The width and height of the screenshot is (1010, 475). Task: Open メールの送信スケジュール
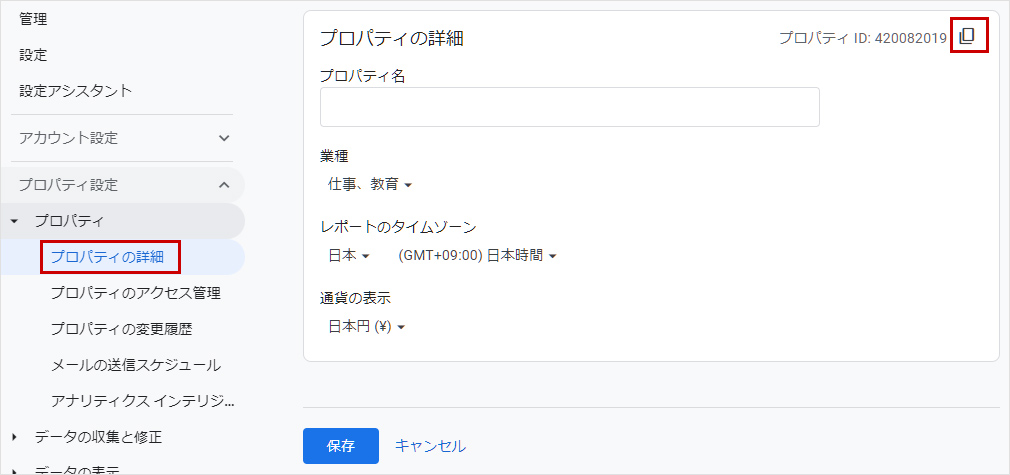(x=135, y=365)
